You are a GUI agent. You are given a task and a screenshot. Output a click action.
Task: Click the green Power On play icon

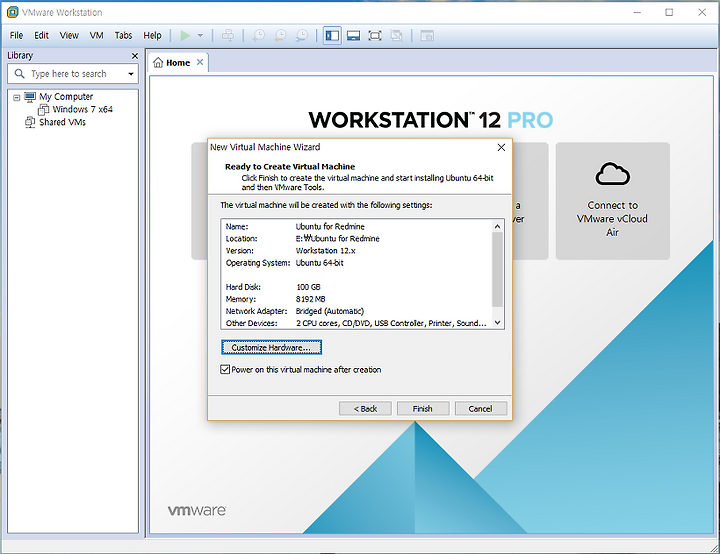point(185,35)
